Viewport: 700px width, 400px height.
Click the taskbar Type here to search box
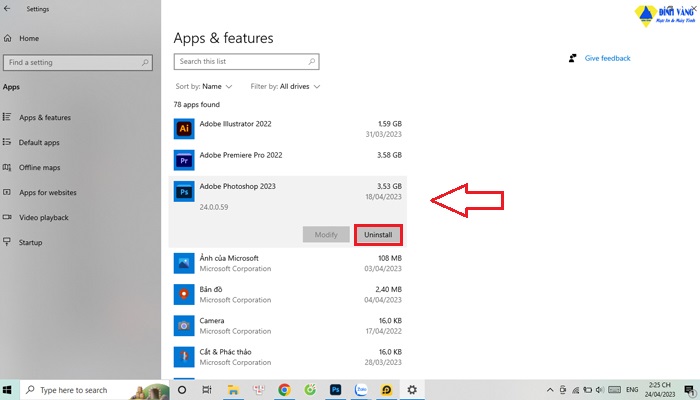pyautogui.click(x=95, y=390)
